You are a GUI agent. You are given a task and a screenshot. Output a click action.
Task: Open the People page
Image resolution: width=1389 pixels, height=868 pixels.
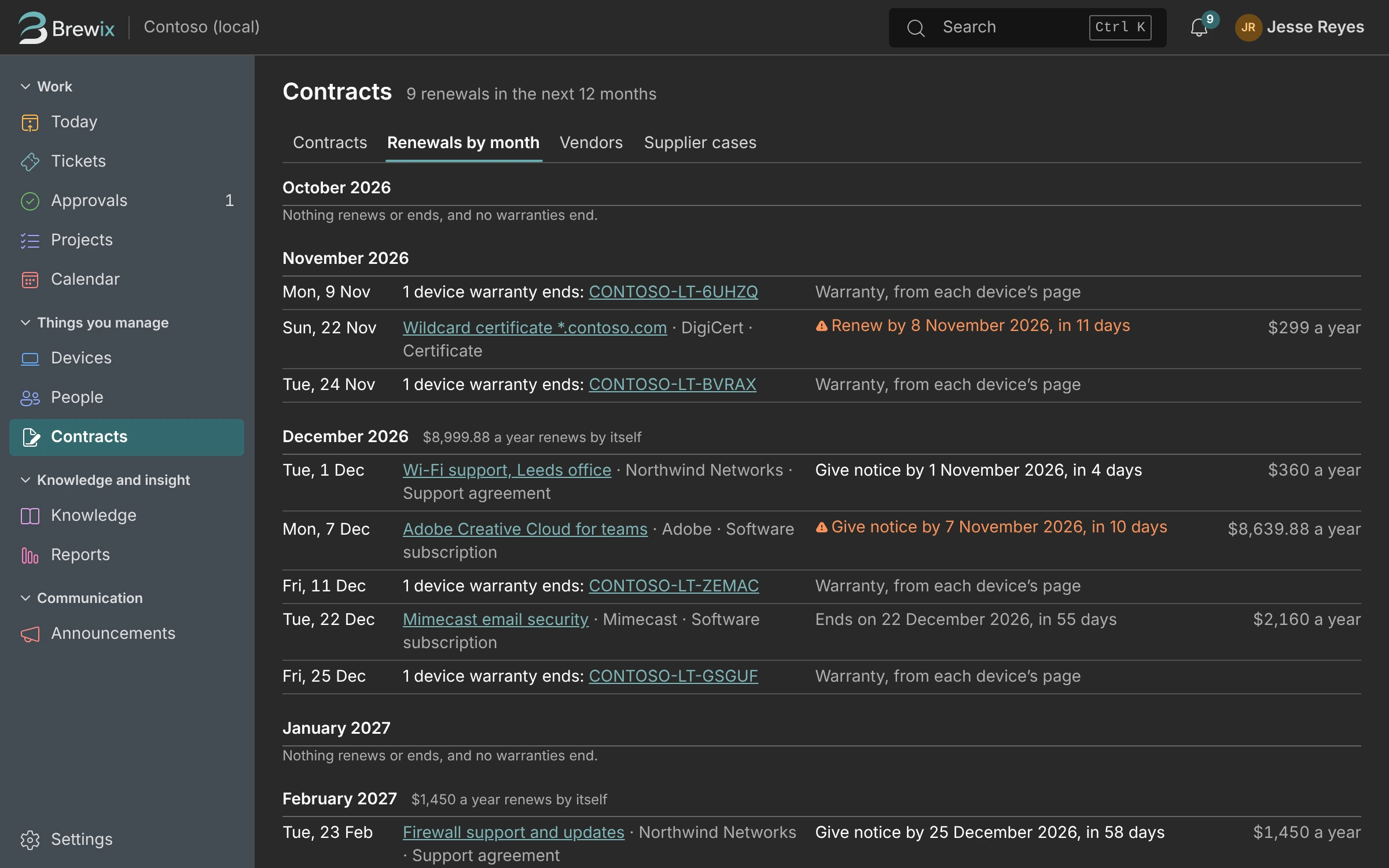127,398
